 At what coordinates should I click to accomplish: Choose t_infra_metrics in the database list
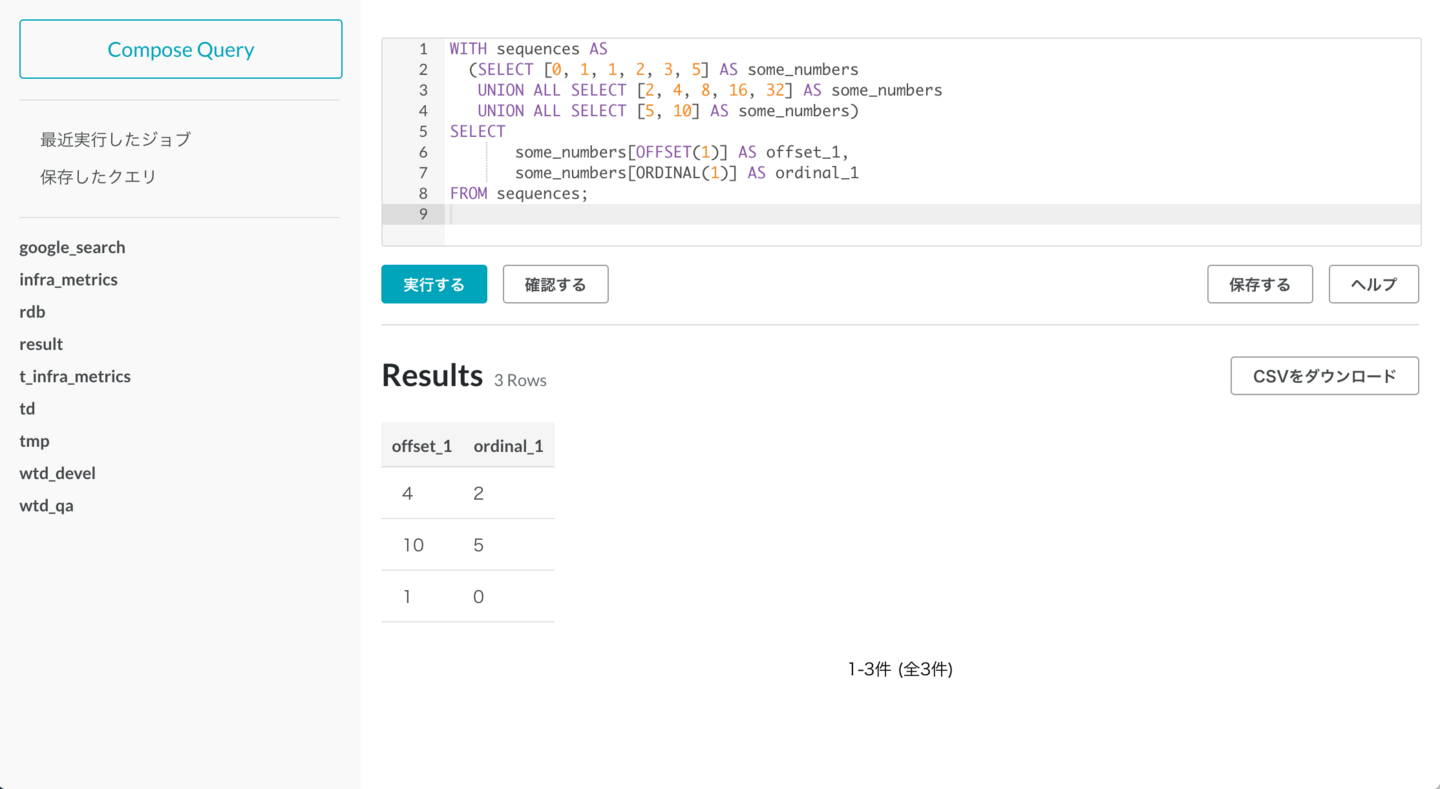75,376
